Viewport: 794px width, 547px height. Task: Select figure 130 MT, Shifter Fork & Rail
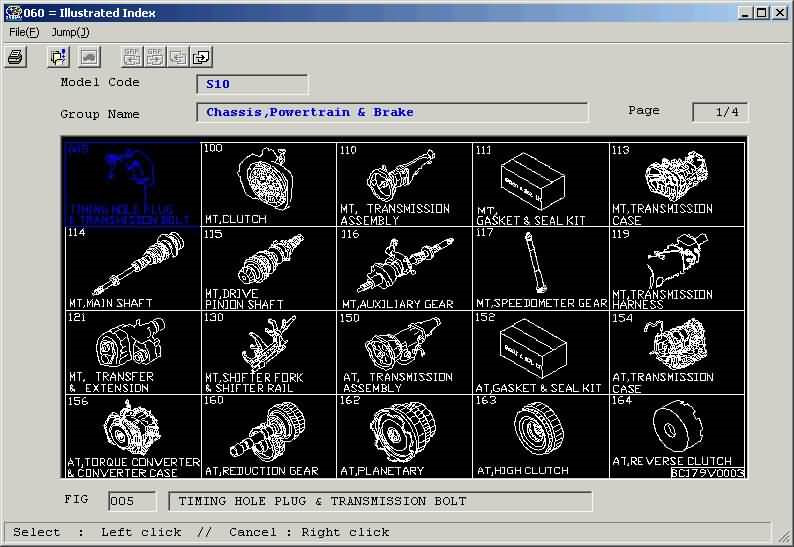coord(269,353)
